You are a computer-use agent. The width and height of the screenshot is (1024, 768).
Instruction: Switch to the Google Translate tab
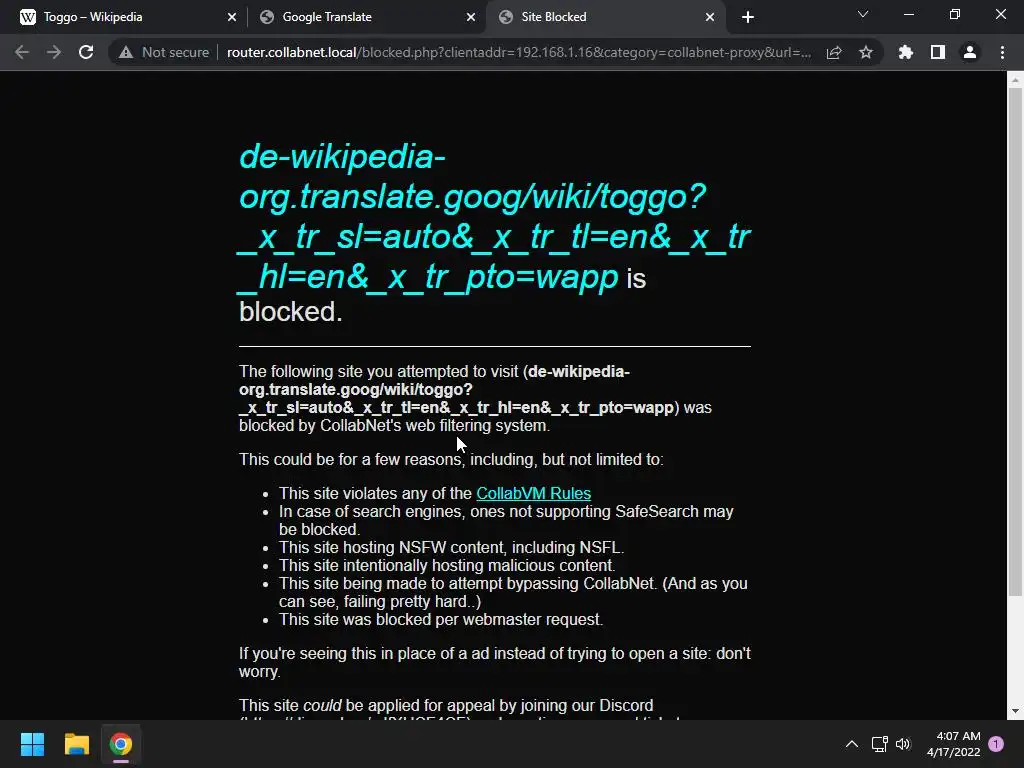tap(366, 17)
